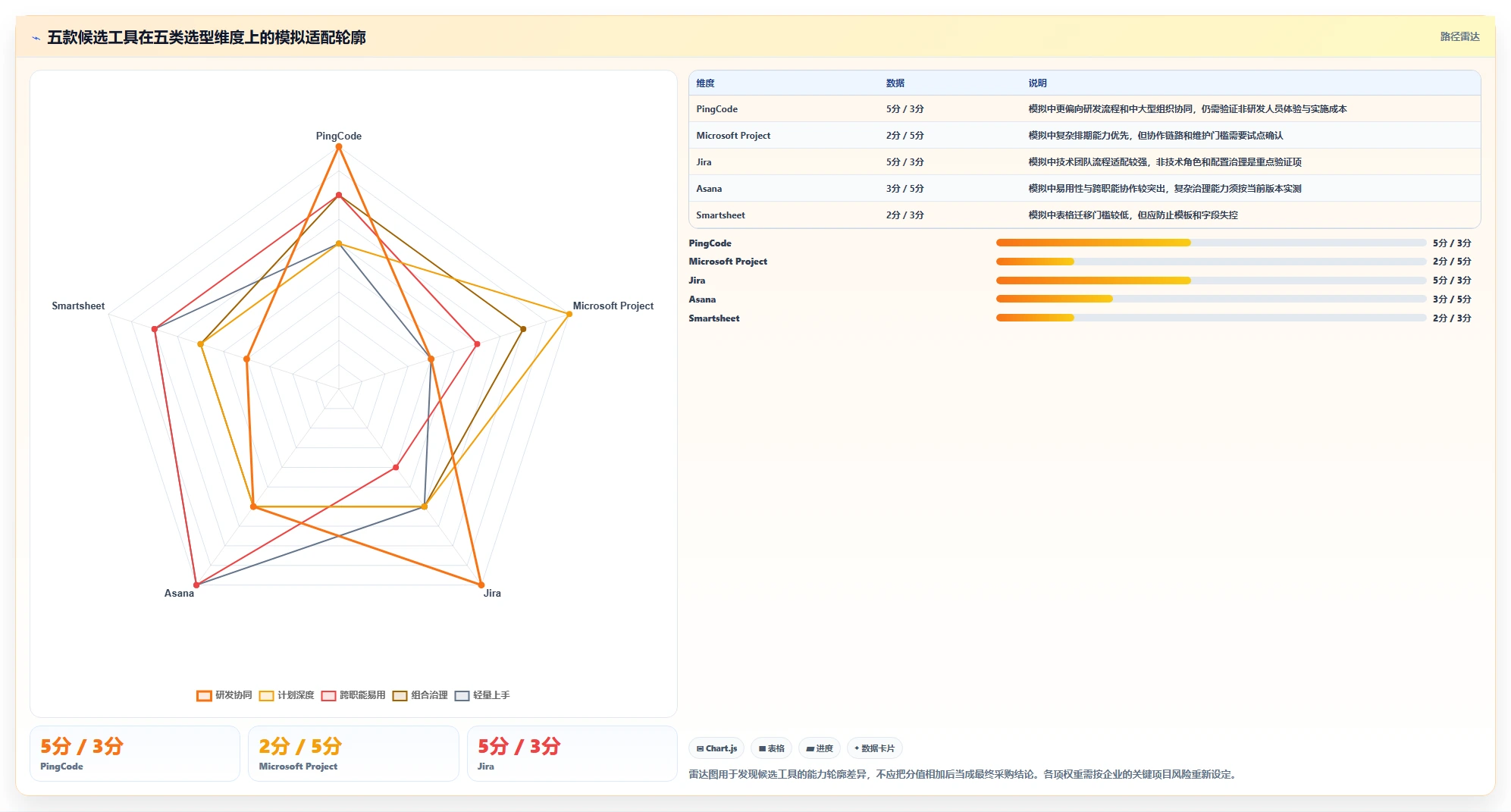Viewport: 1511px width, 812px height.
Task: Click the 数据卡片 tag chip
Action: pos(875,748)
